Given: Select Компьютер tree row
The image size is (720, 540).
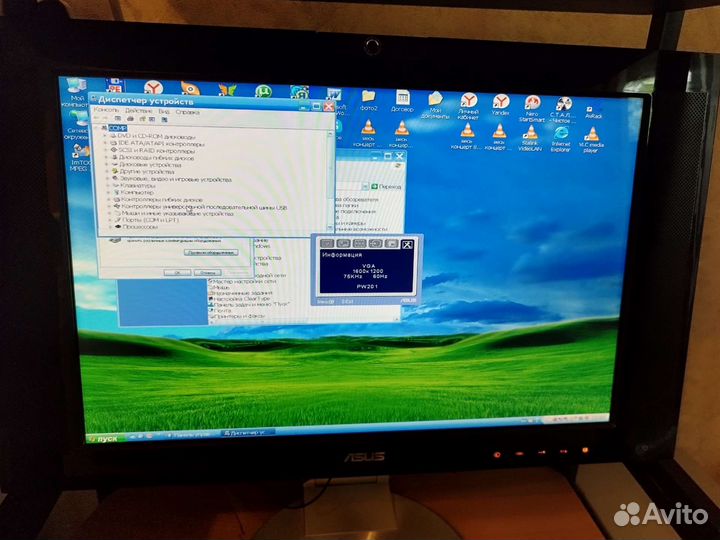Looking at the screenshot, I should 134,192.
